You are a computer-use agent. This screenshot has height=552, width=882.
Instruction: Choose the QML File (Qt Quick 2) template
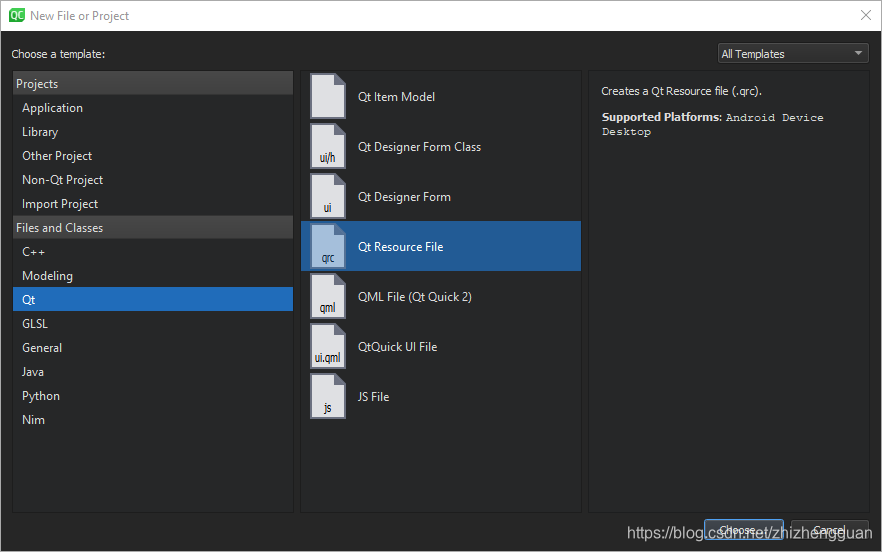pyautogui.click(x=441, y=297)
